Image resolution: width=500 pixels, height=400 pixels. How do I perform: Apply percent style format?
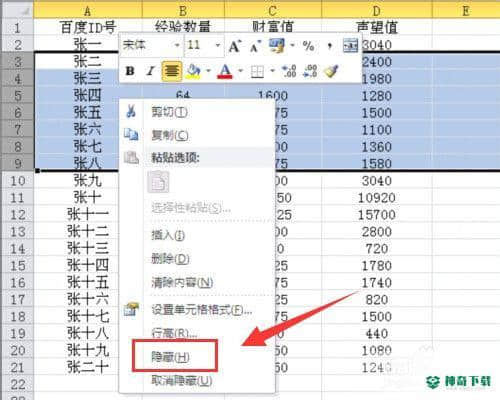click(x=308, y=46)
